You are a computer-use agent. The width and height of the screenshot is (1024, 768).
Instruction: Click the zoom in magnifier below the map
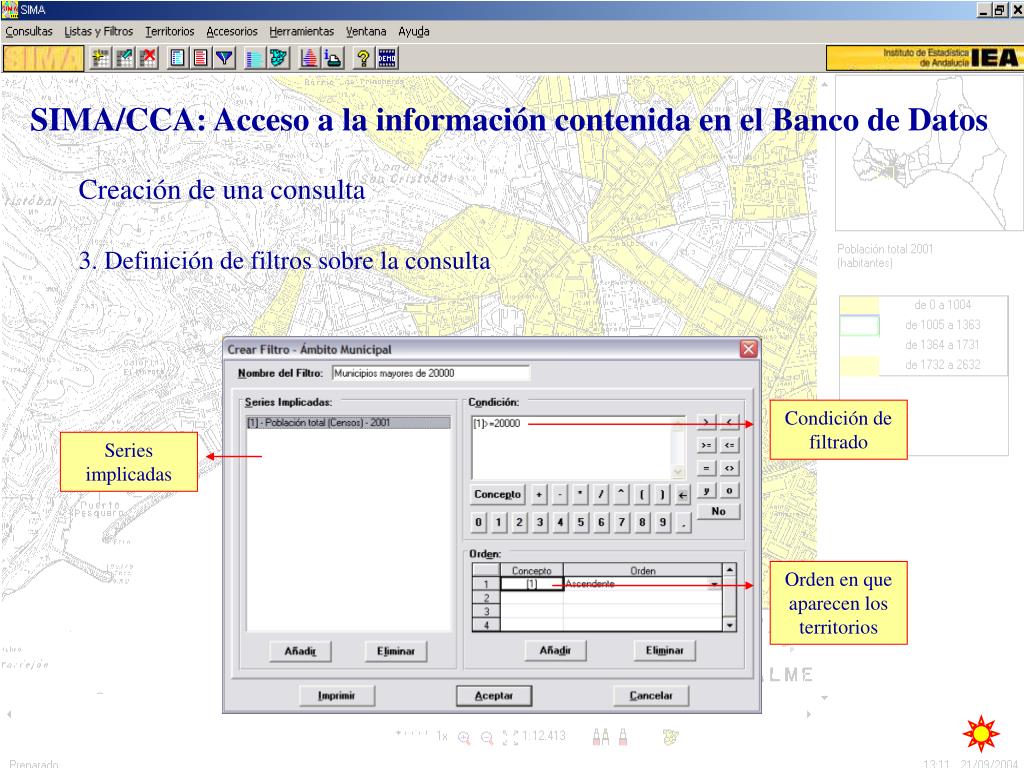click(464, 738)
